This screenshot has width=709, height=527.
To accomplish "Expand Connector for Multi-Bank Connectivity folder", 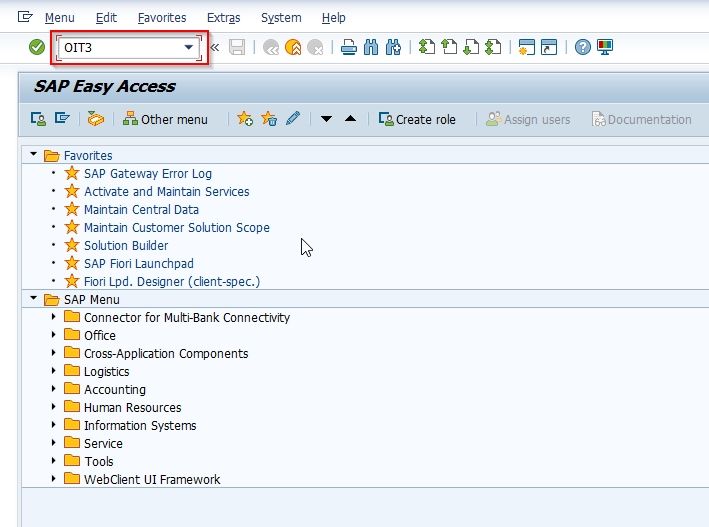I will (53, 317).
